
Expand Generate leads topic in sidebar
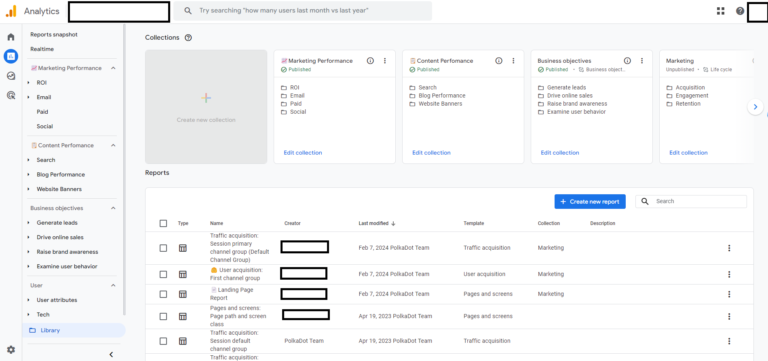click(x=28, y=223)
